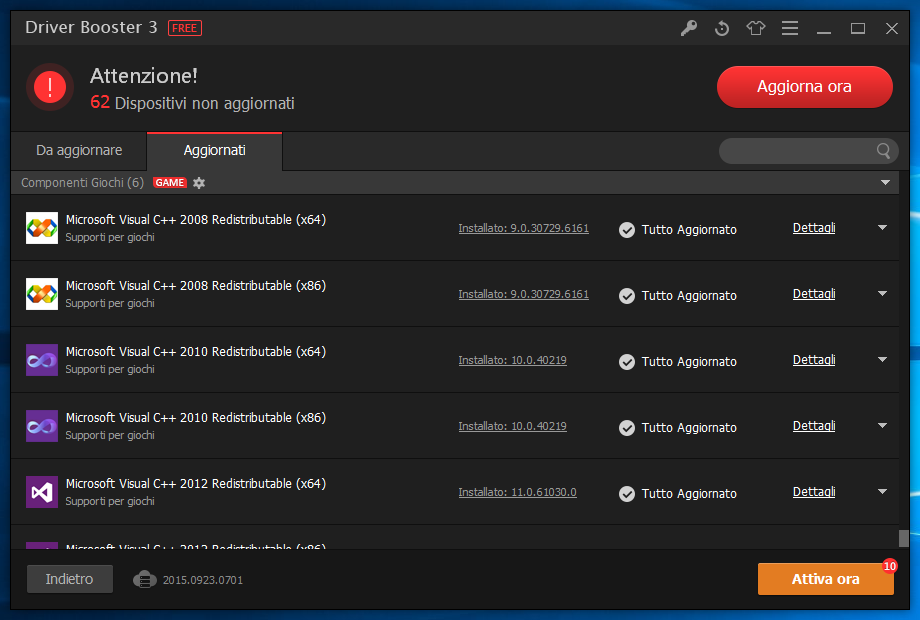
Task: Expand dropdown arrow for Visual C++ 2010 (x64)
Action: [882, 360]
